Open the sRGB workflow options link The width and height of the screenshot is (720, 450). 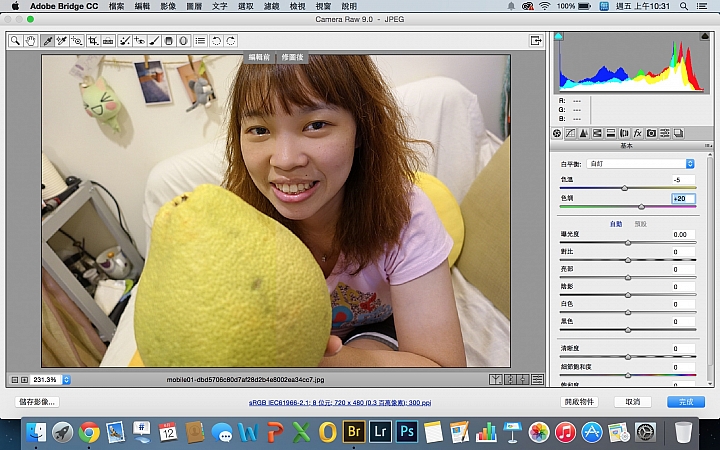tap(340, 402)
